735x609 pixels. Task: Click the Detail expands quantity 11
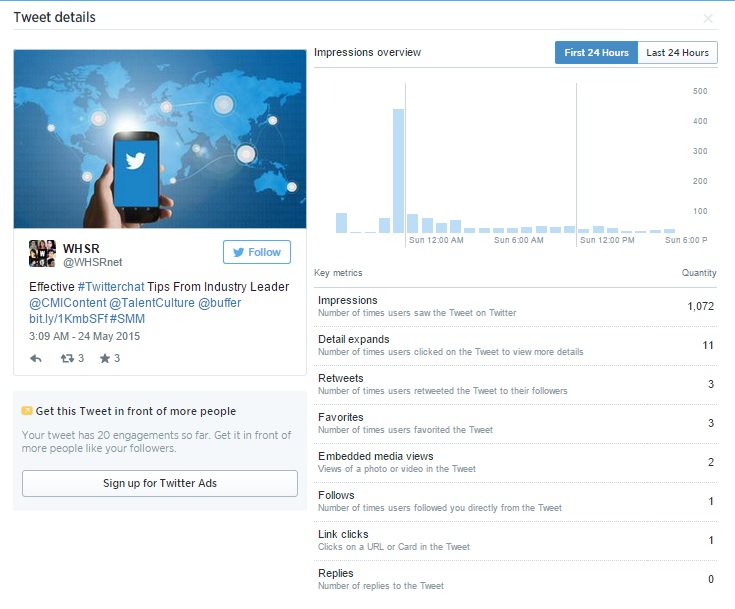[708, 345]
